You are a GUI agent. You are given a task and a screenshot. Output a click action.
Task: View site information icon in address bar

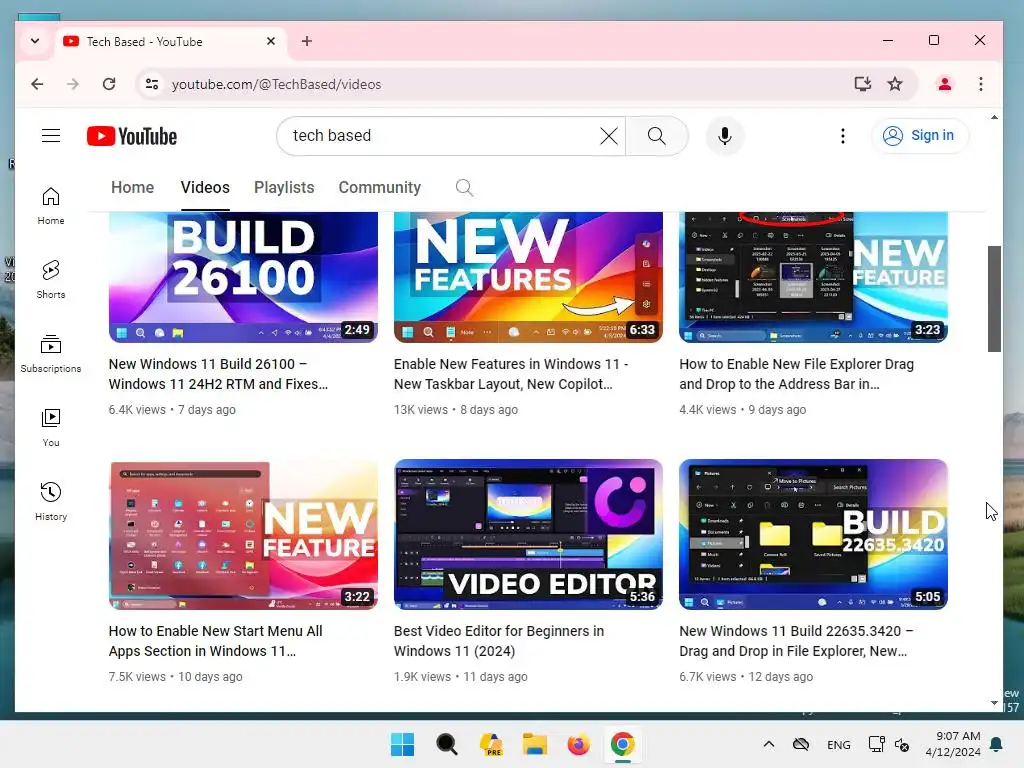tap(152, 84)
